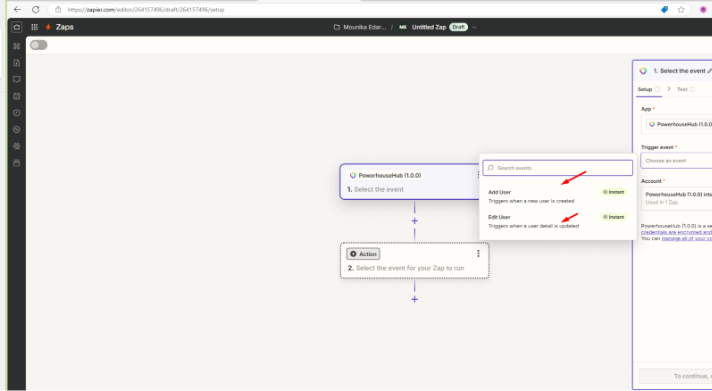Viewport: 712px width, 391px height.
Task: Add a step via plus between the steps
Action: [415, 221]
